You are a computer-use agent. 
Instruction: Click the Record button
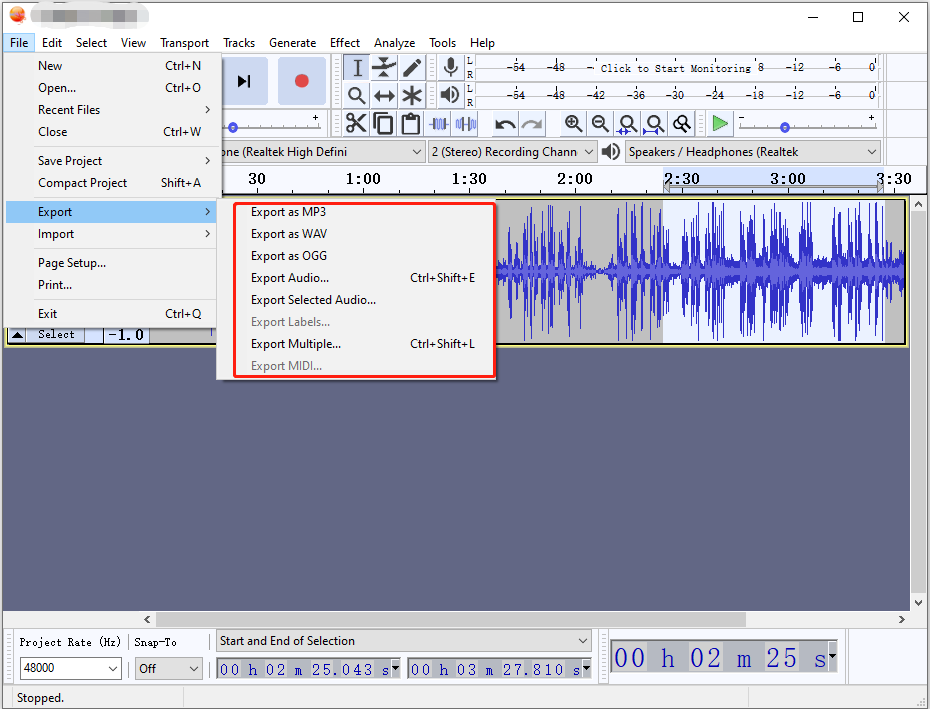point(301,81)
